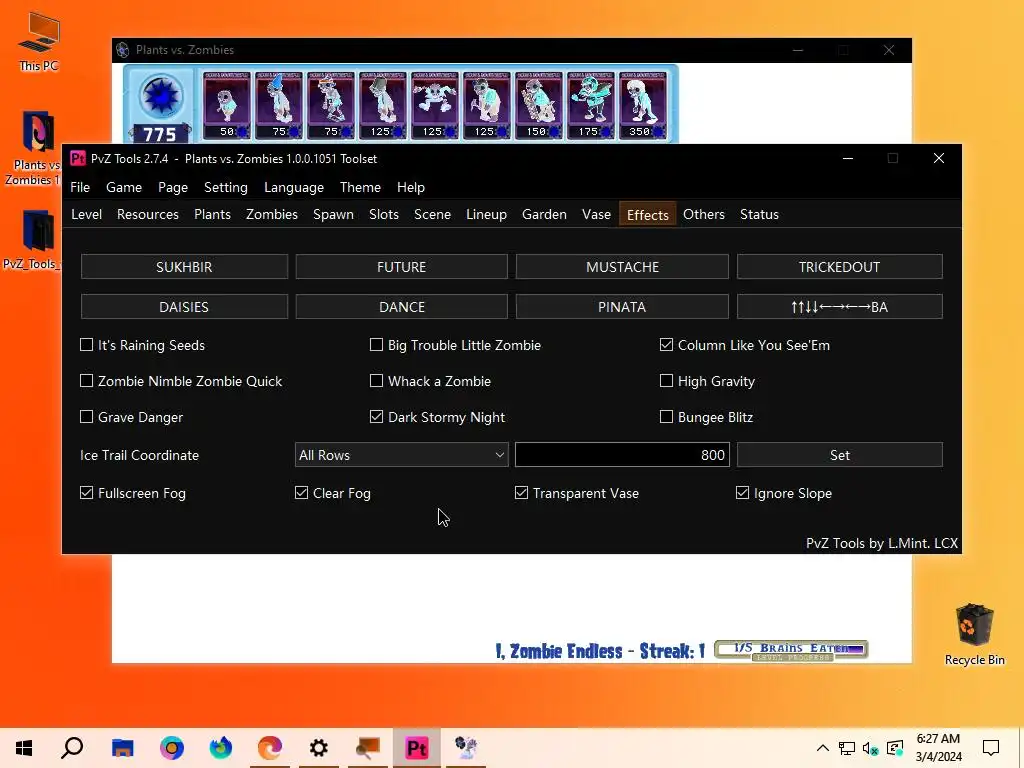This screenshot has height=768, width=1024.
Task: Expand the All Rows dropdown
Action: 401,455
